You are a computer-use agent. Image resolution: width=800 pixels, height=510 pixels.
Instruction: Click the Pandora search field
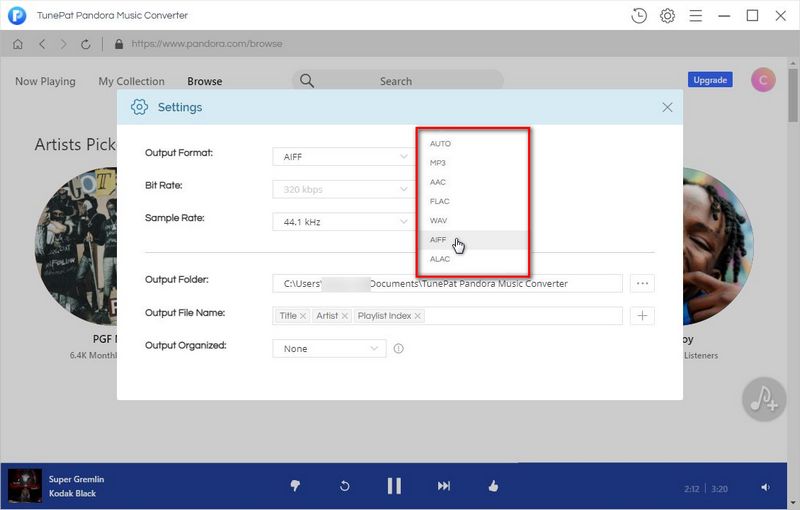[x=397, y=81]
